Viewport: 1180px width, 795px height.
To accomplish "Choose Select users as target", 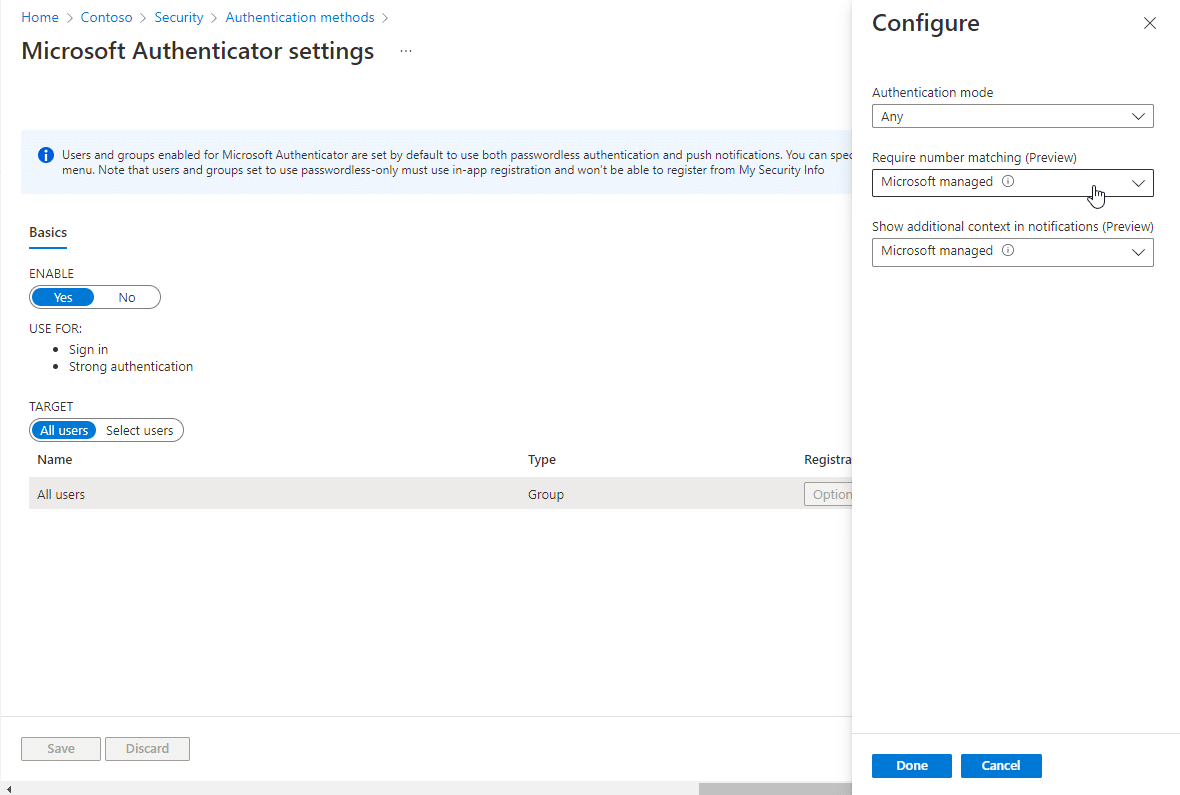I will coord(139,431).
